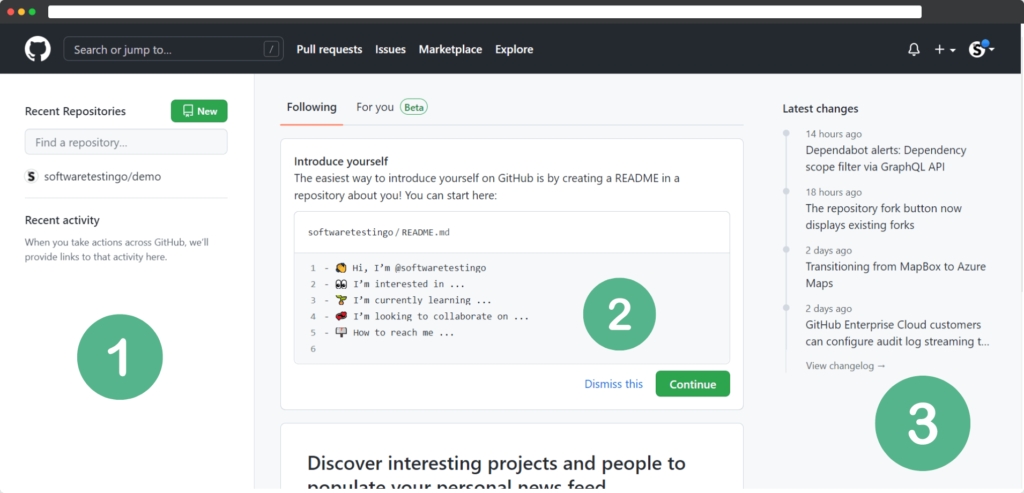The image size is (1024, 493).
Task: Click the View changelog link
Action: [846, 366]
